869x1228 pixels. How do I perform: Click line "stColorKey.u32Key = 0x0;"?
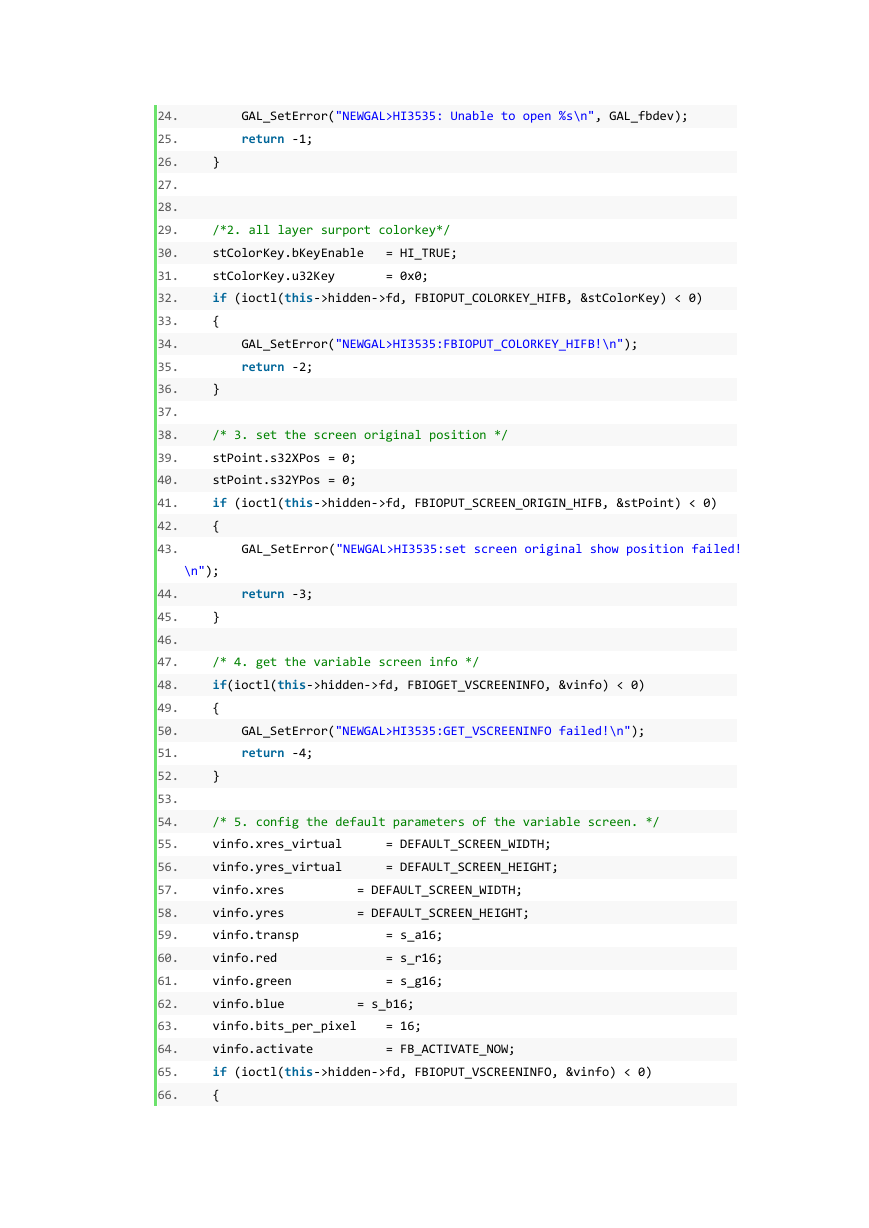tap(320, 275)
